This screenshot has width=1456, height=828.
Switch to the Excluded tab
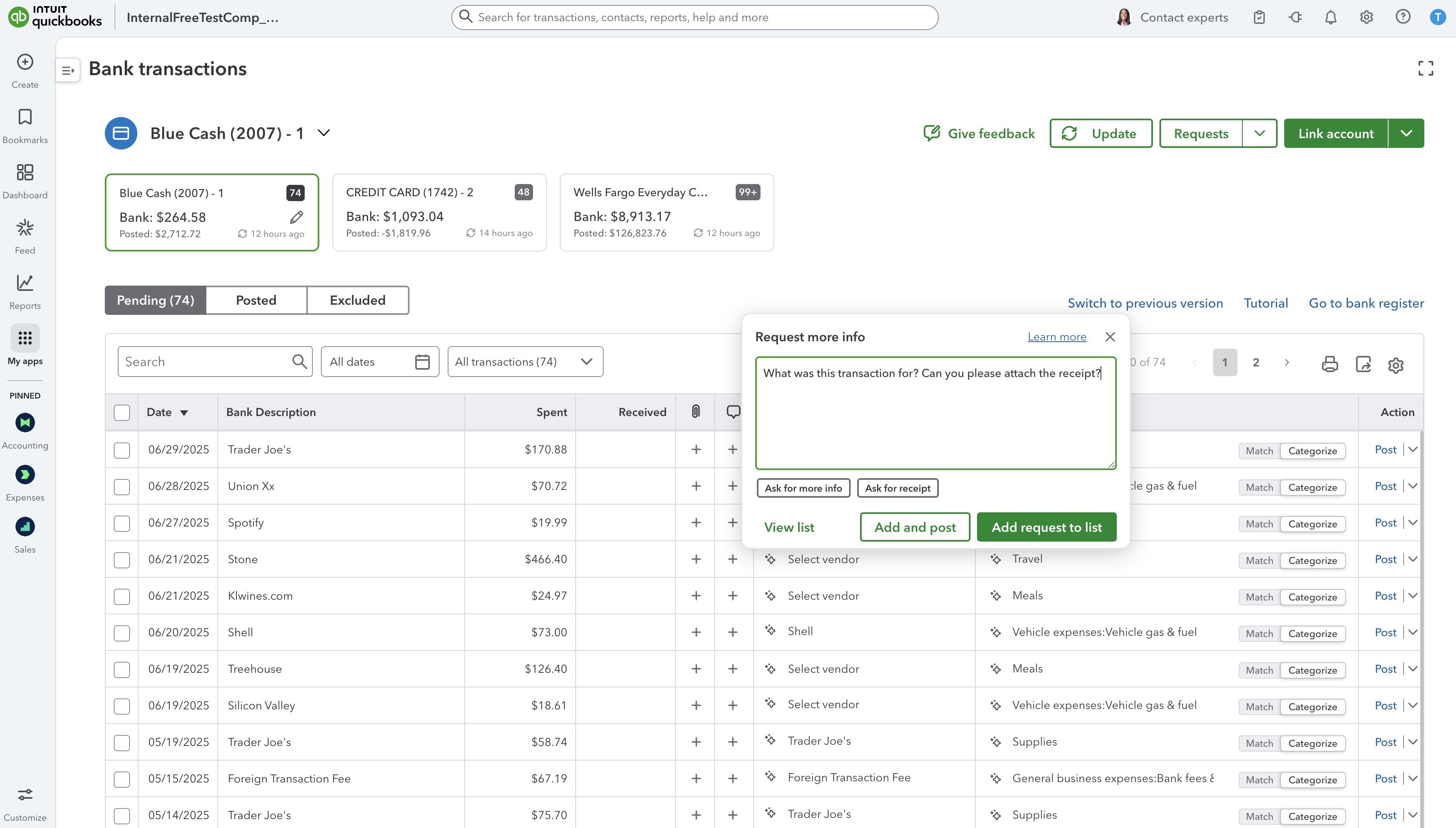357,300
